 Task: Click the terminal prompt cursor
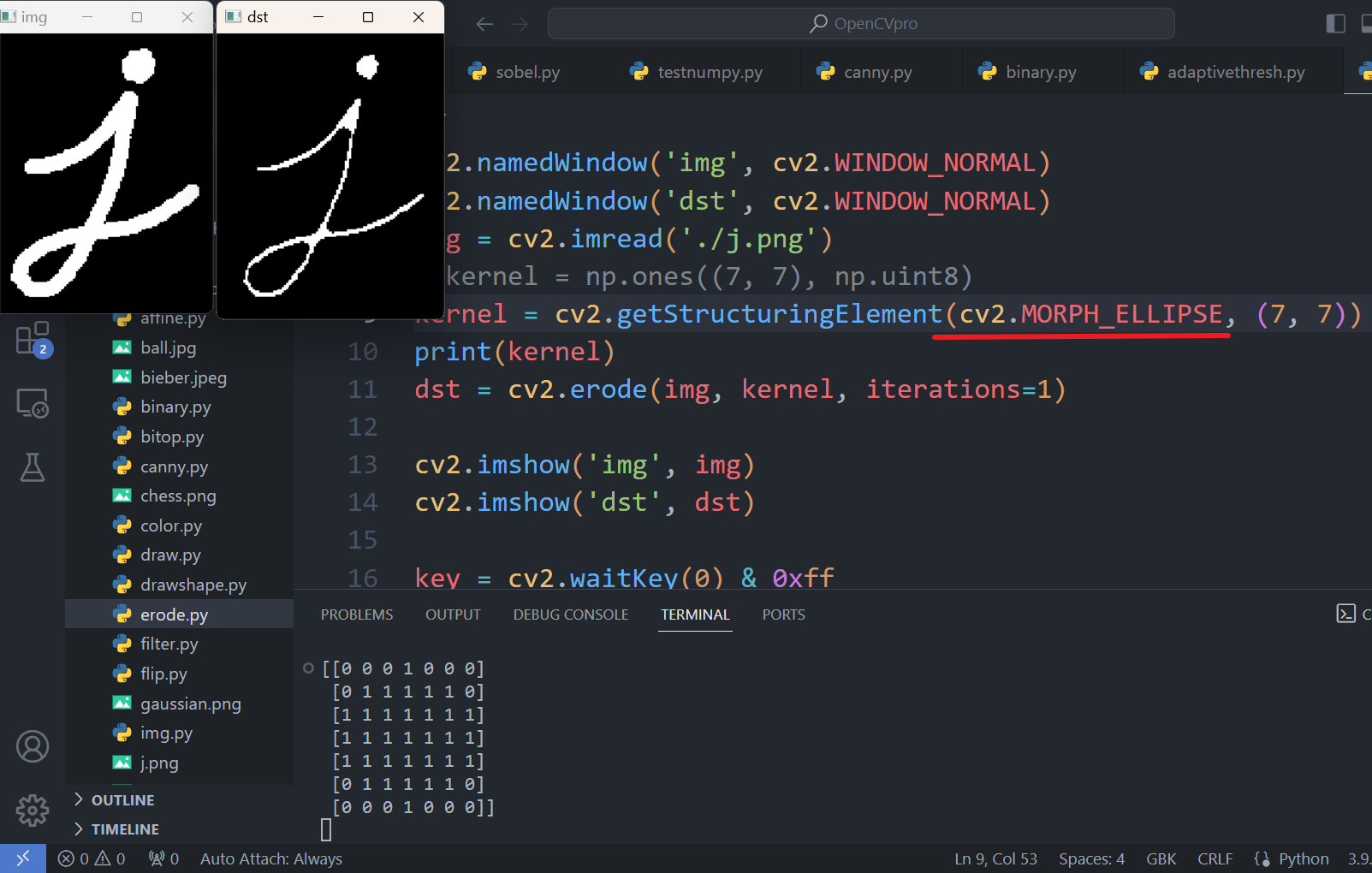pyautogui.click(x=326, y=829)
